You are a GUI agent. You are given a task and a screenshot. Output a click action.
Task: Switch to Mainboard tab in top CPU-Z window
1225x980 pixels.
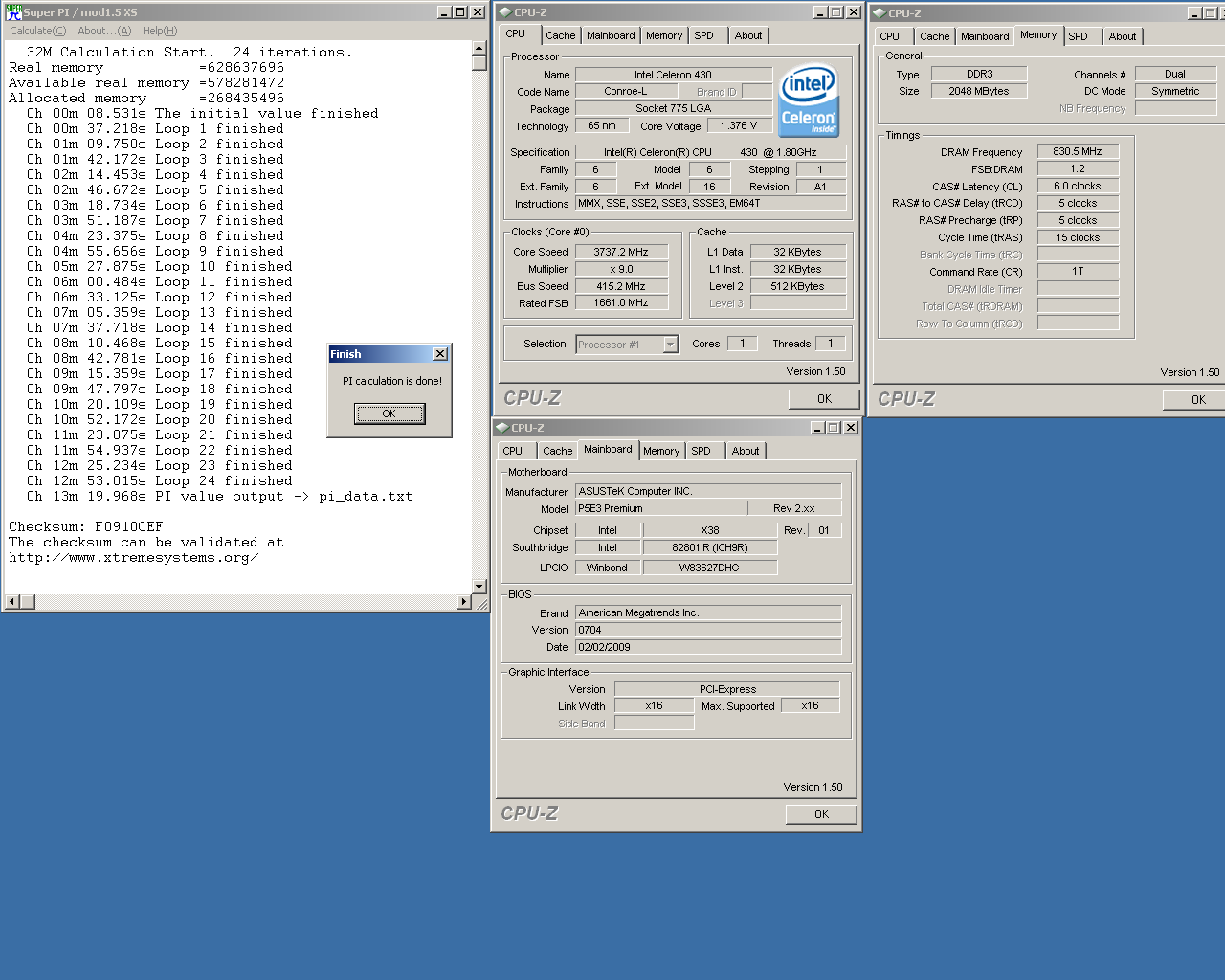click(611, 35)
